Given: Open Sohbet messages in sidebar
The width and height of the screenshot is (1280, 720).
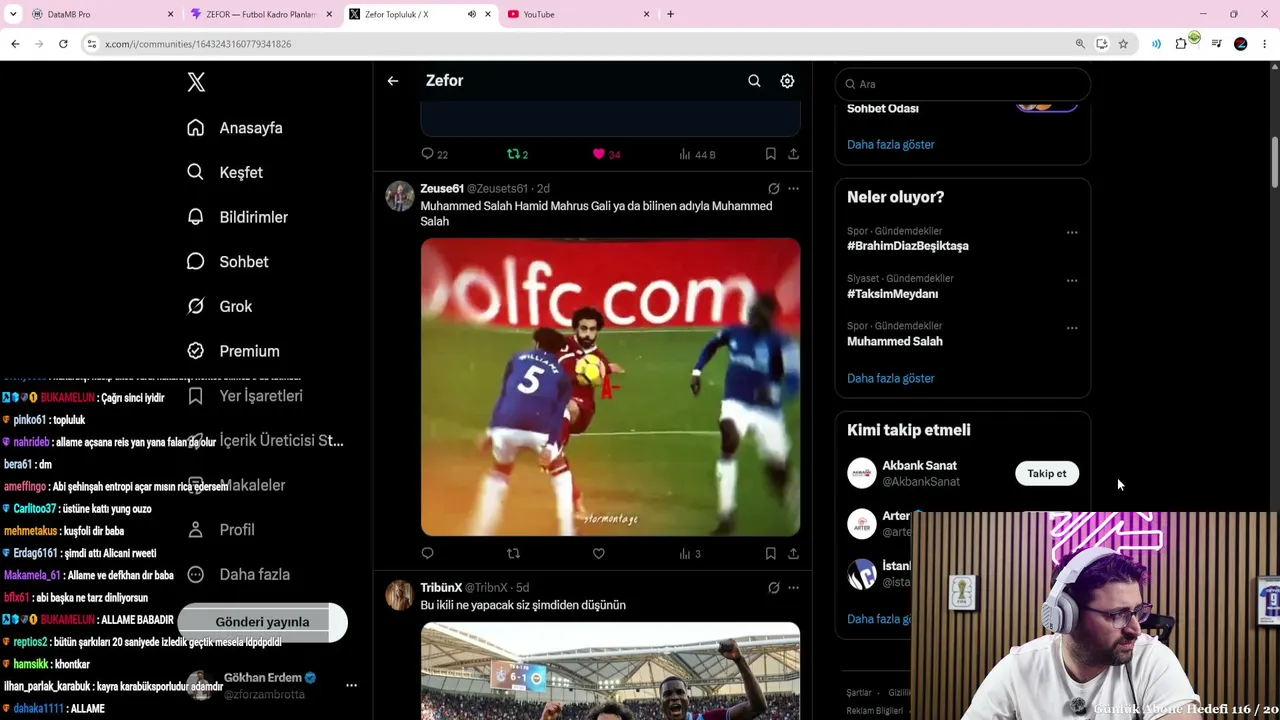Looking at the screenshot, I should [227, 262].
